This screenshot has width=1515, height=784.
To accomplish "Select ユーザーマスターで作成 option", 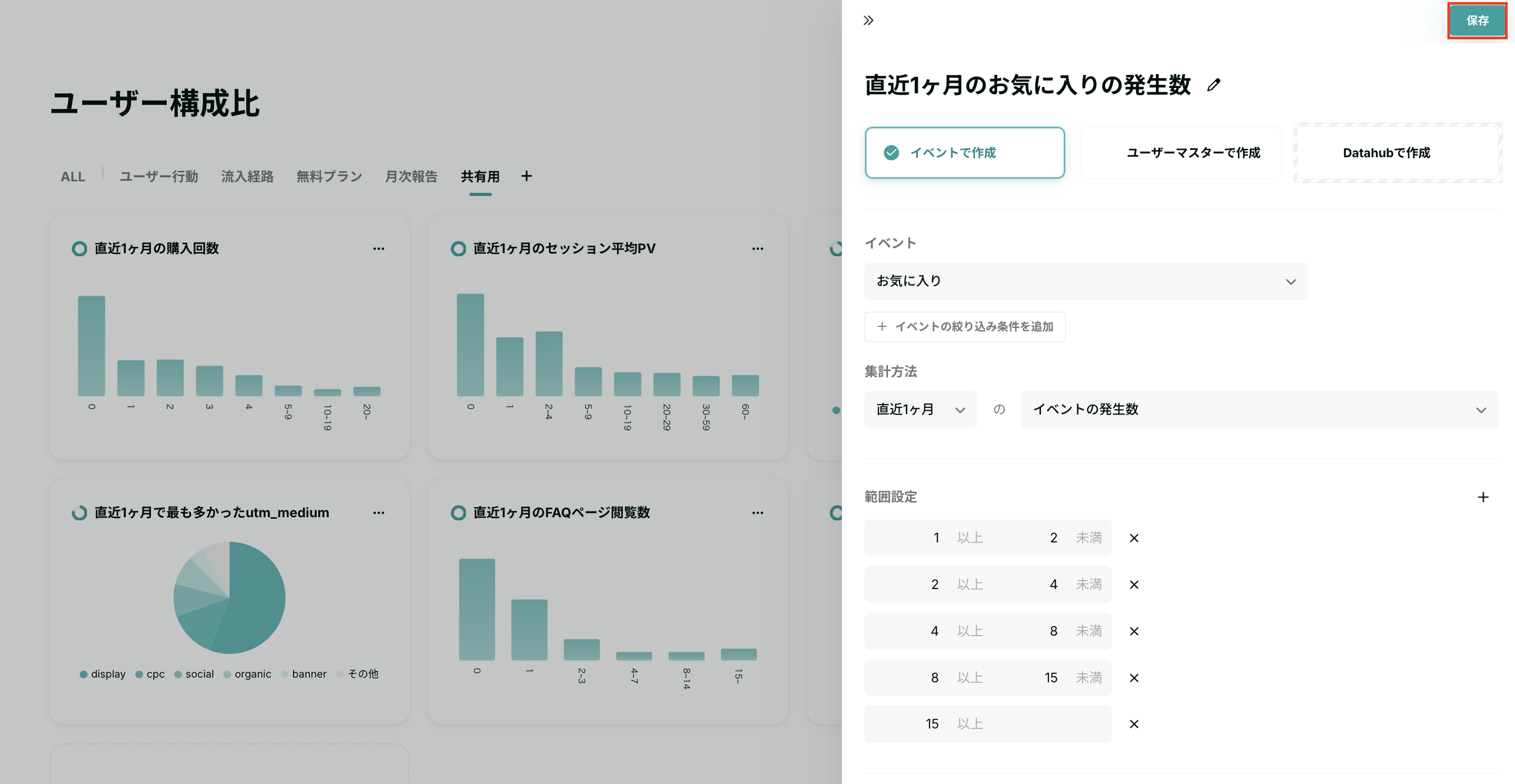I will 1181,153.
